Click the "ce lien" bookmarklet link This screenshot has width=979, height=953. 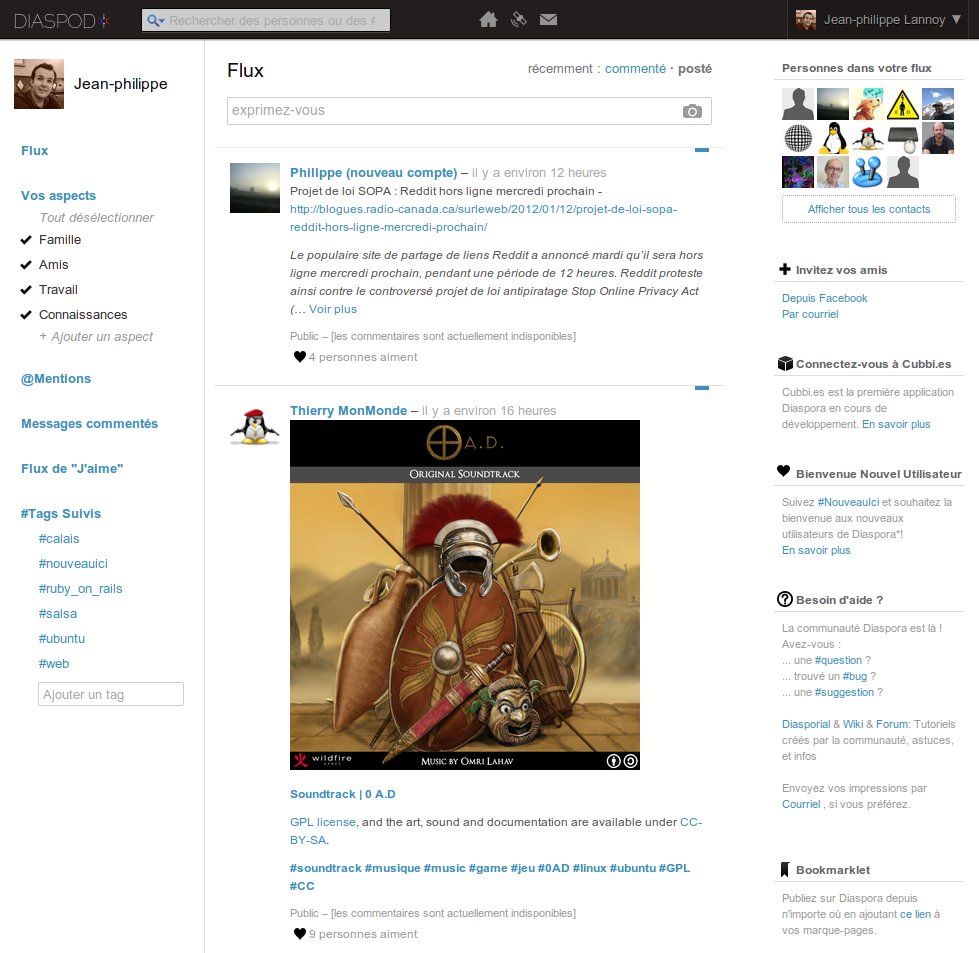click(x=915, y=914)
